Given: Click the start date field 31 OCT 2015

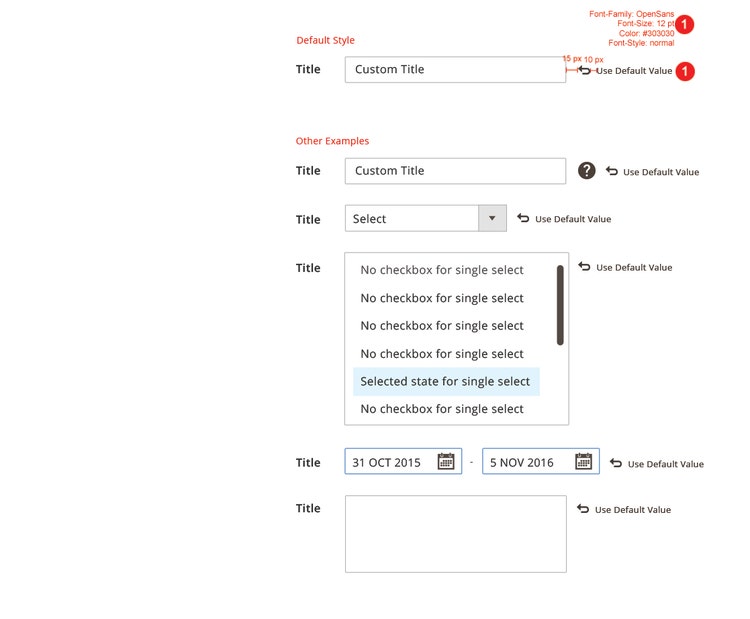Looking at the screenshot, I should coord(388,462).
